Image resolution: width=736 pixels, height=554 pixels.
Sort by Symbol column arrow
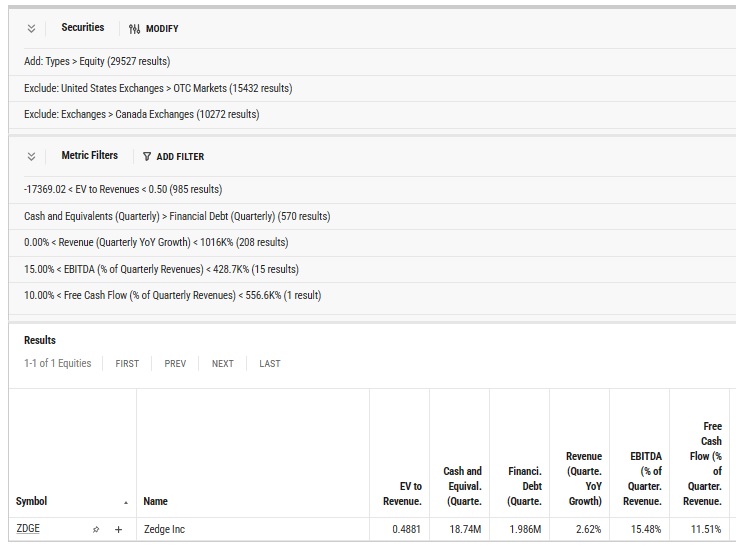[126, 503]
